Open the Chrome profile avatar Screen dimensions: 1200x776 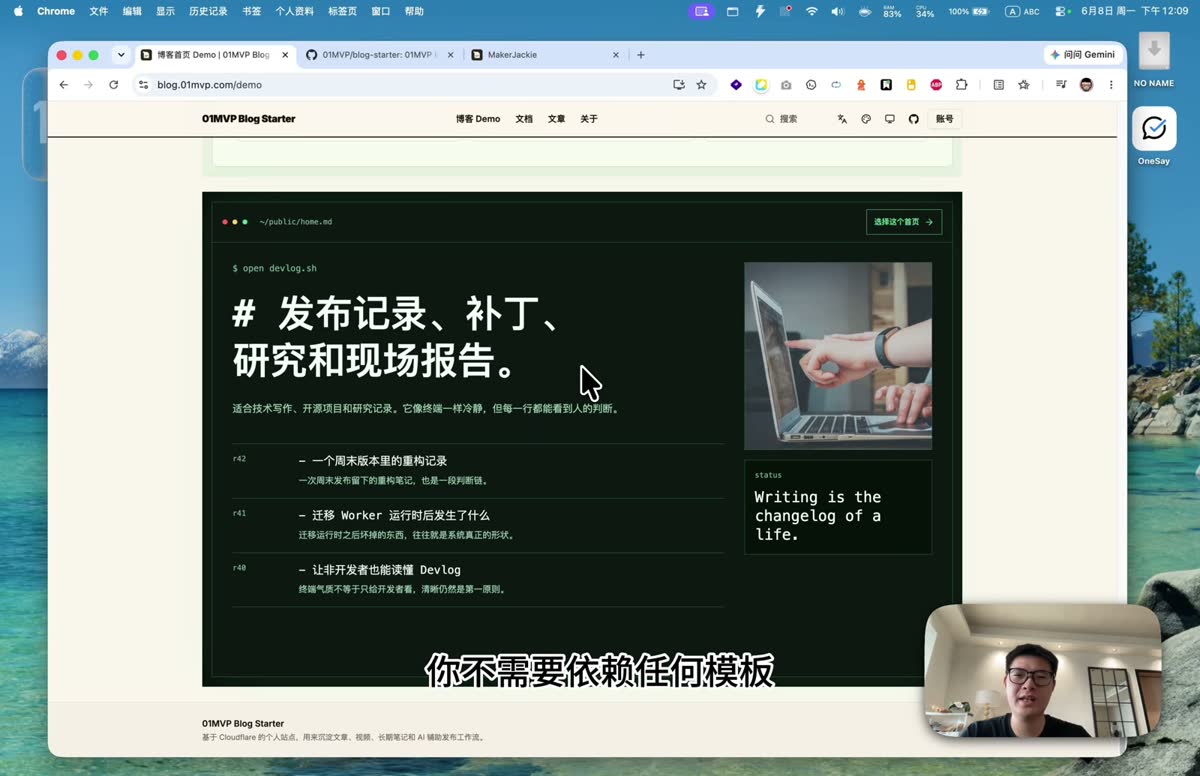pos(1086,85)
